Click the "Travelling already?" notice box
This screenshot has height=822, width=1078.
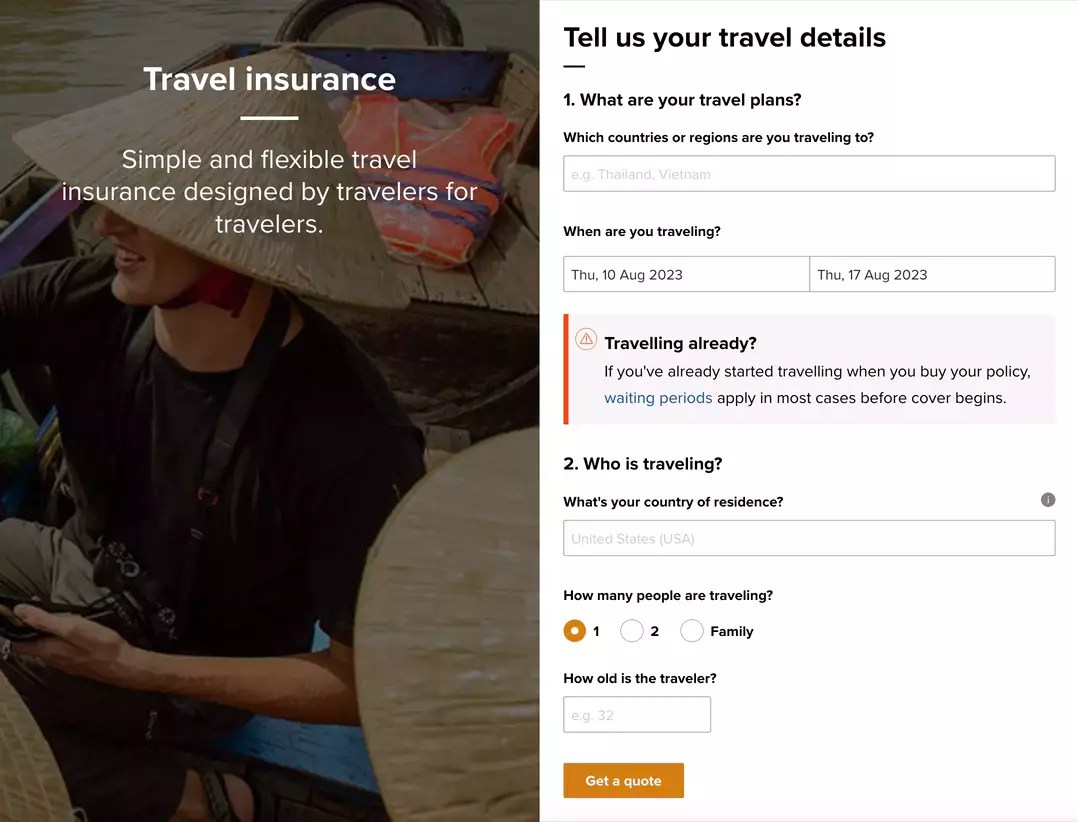click(x=810, y=368)
